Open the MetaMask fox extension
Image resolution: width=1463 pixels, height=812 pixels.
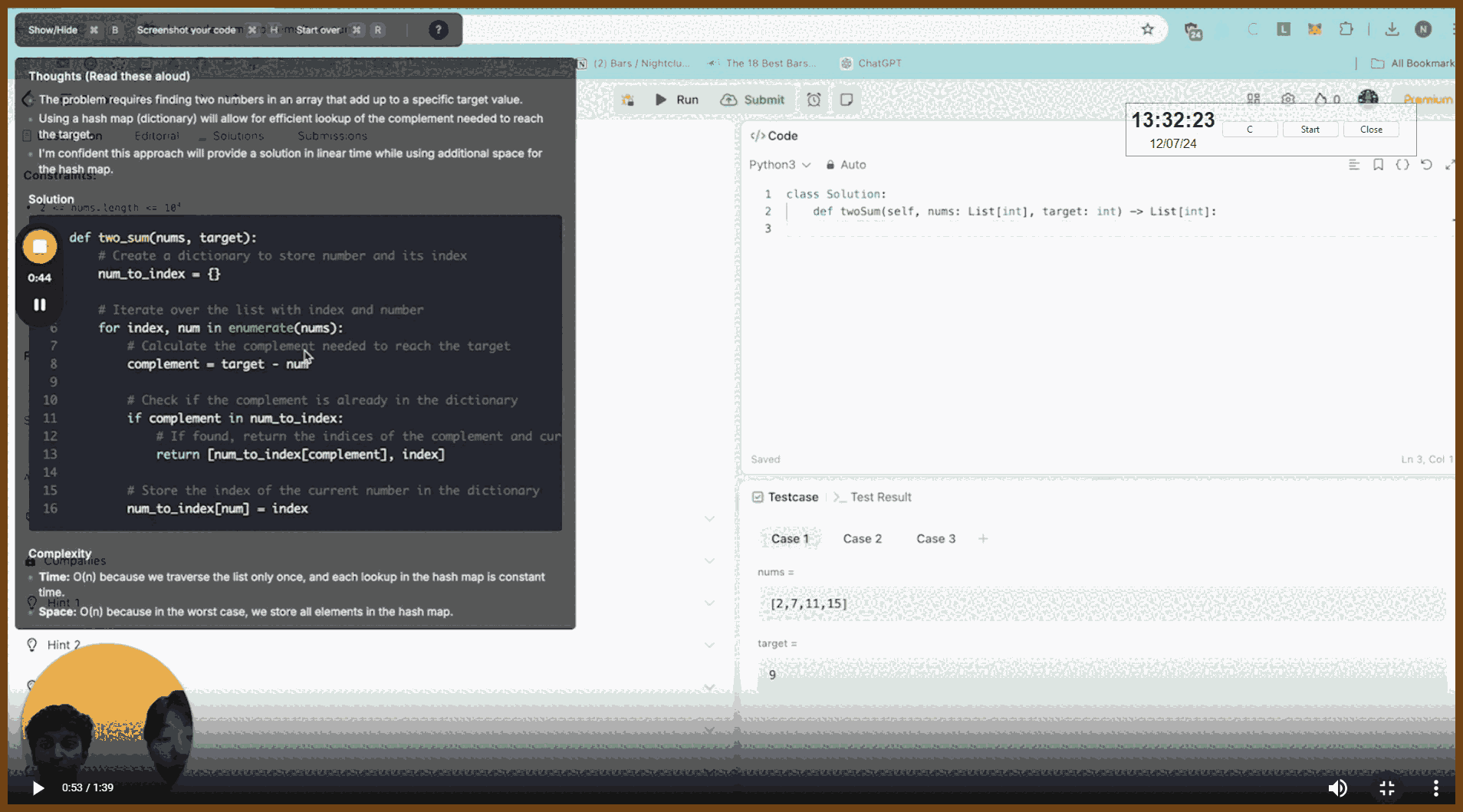(x=1314, y=29)
